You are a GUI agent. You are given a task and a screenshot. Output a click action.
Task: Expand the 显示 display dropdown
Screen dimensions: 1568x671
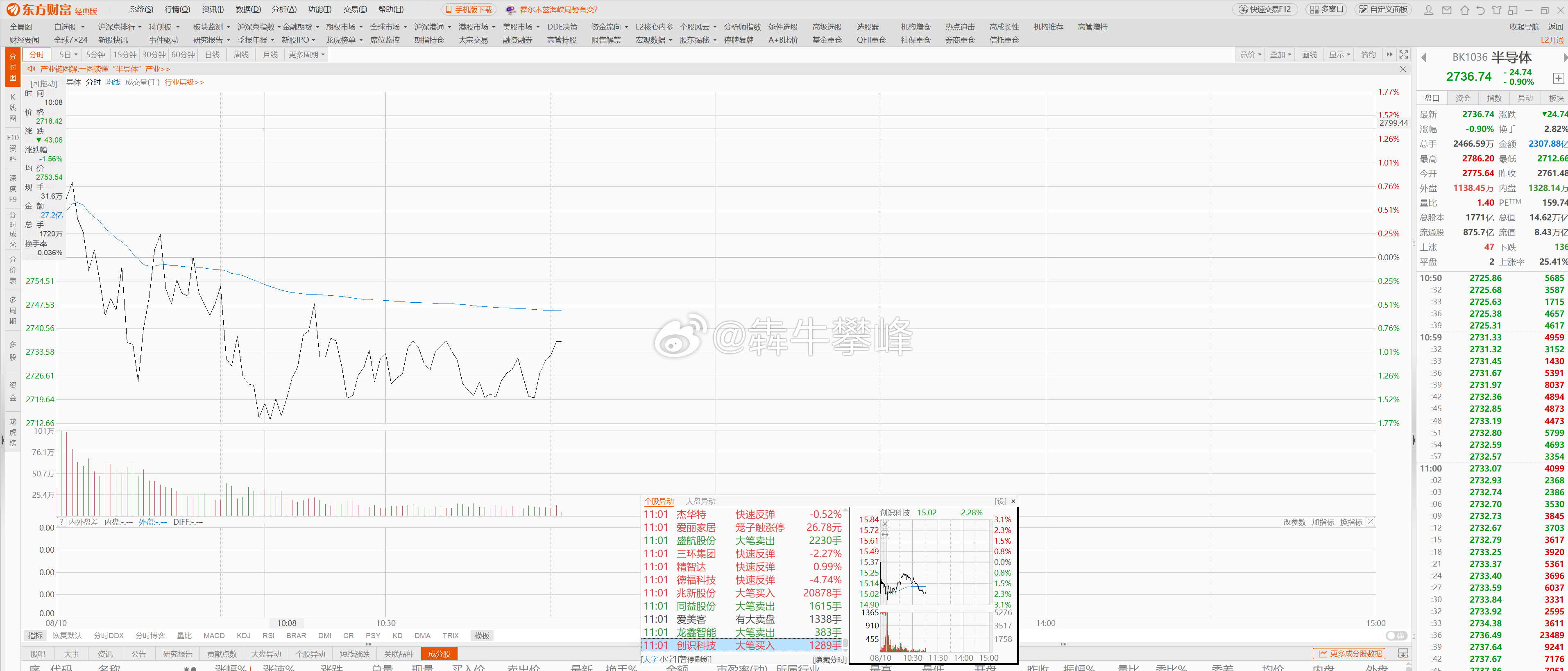click(1339, 55)
